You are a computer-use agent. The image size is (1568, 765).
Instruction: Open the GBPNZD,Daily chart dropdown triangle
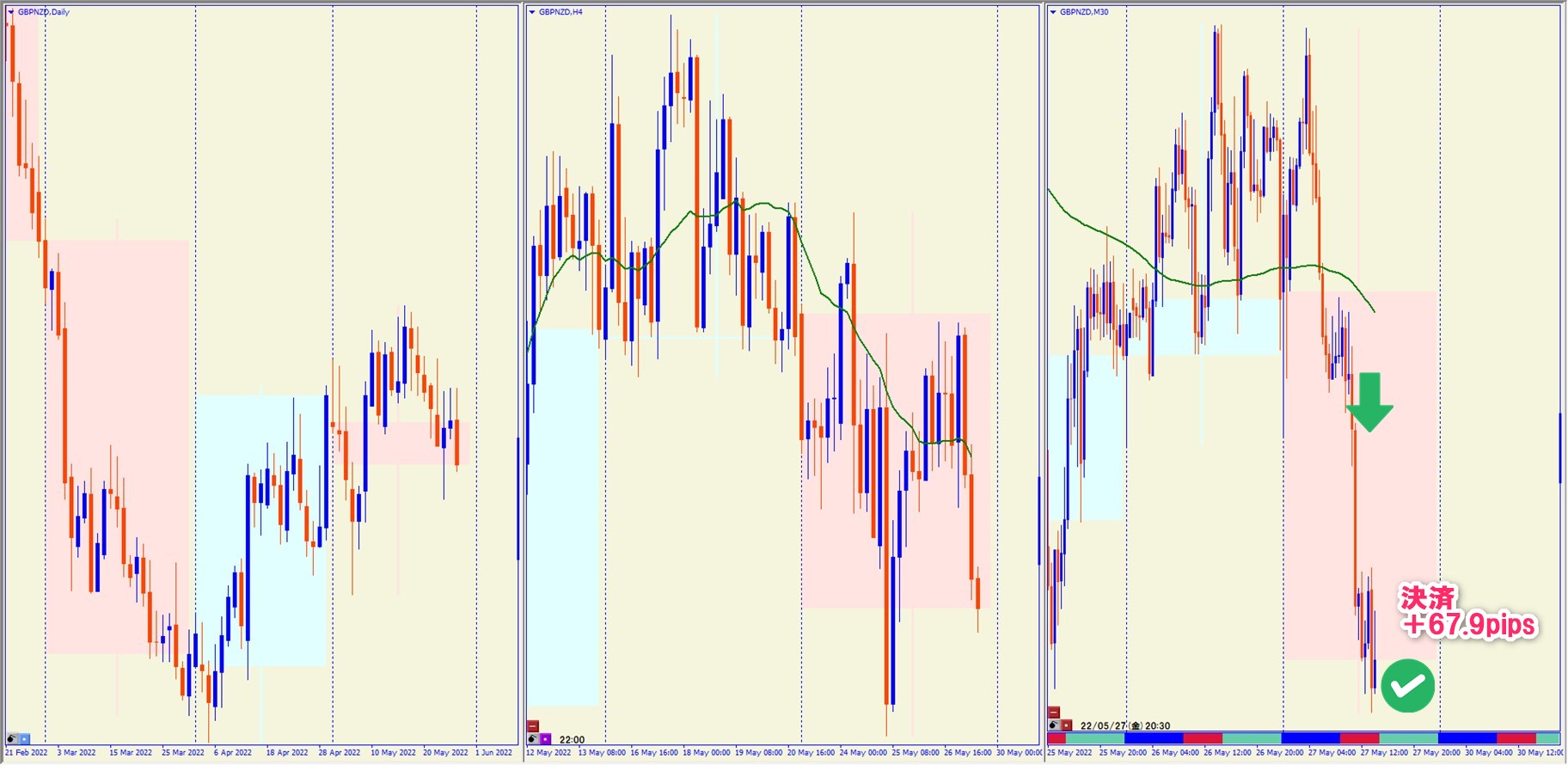[x=10, y=12]
